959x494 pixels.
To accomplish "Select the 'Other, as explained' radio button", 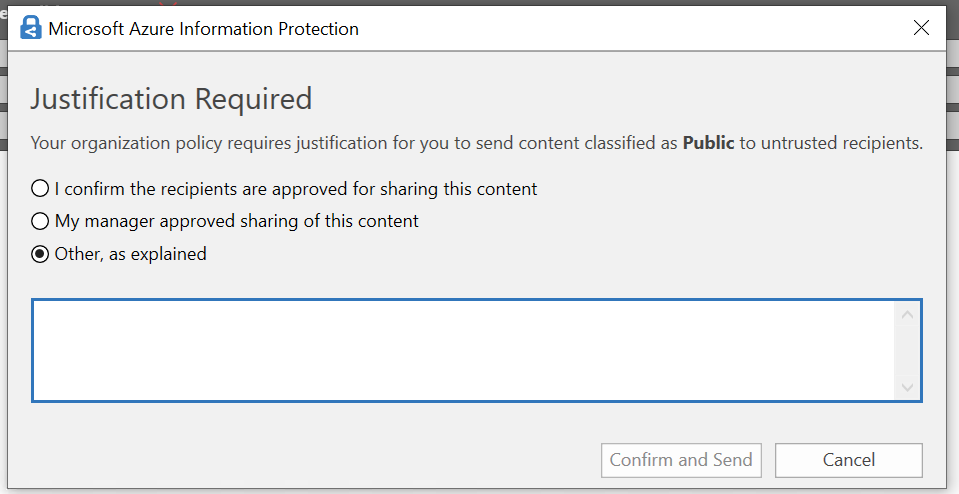I will click(40, 254).
